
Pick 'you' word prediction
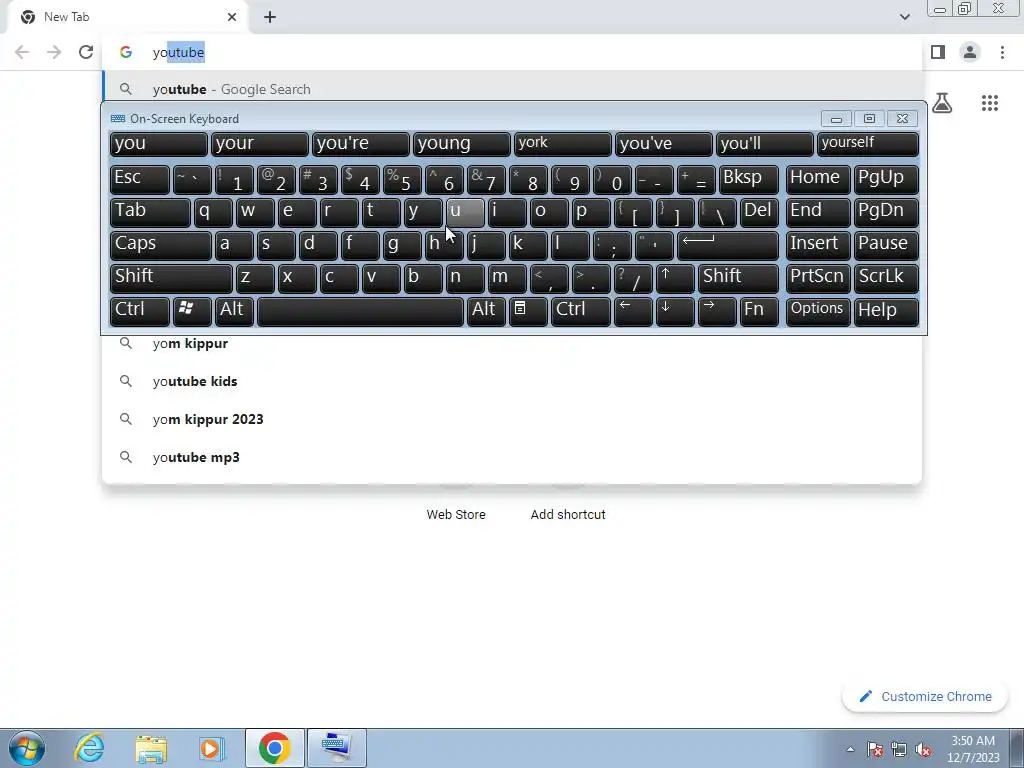tap(159, 144)
